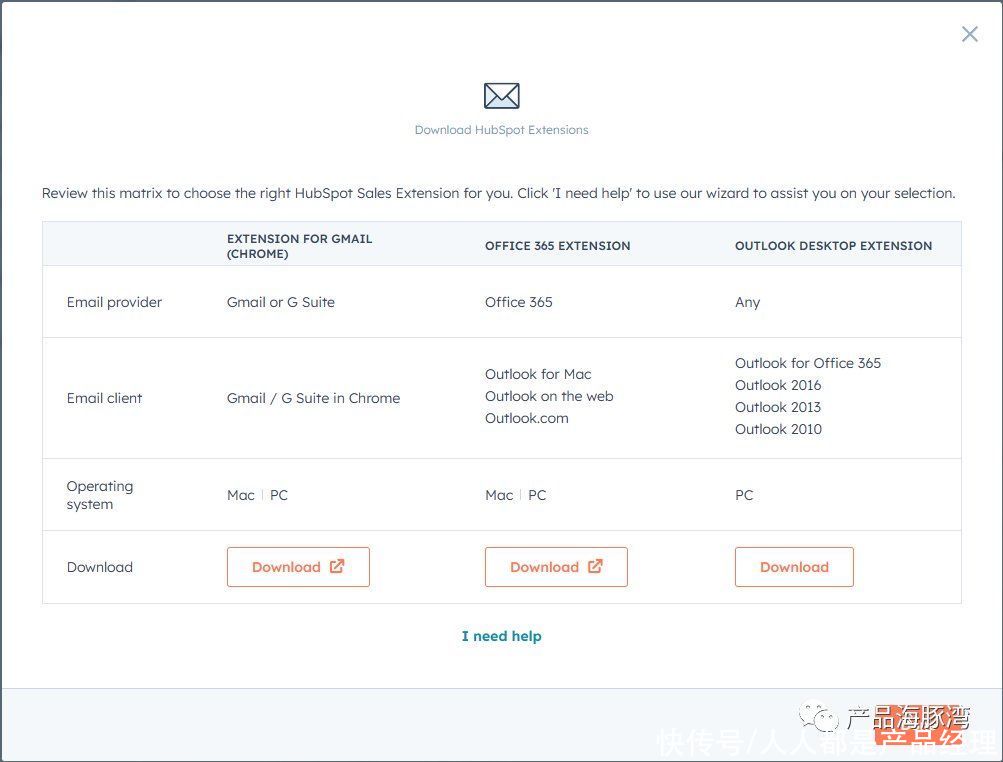
Task: Select the 'Extension for Gmail (Chrome)' column header
Action: [299, 246]
